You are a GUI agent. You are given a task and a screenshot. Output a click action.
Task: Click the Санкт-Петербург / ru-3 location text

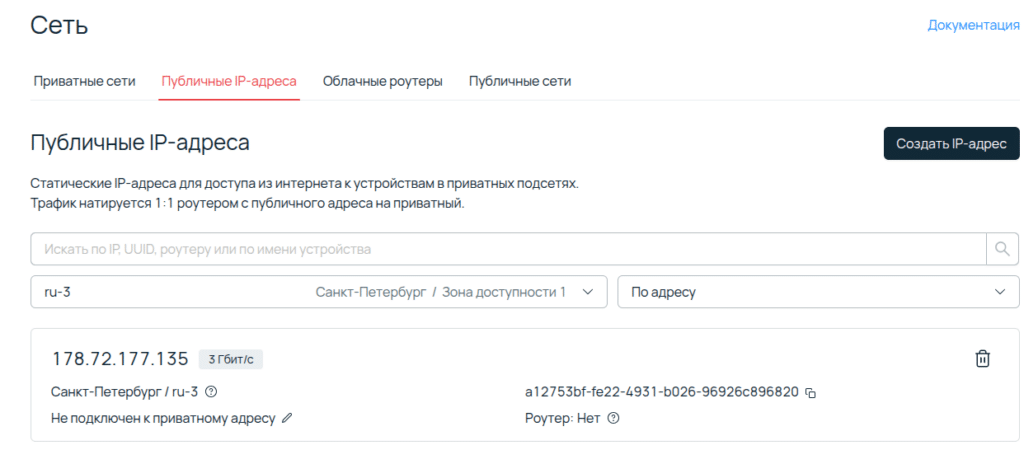pyautogui.click(x=124, y=392)
